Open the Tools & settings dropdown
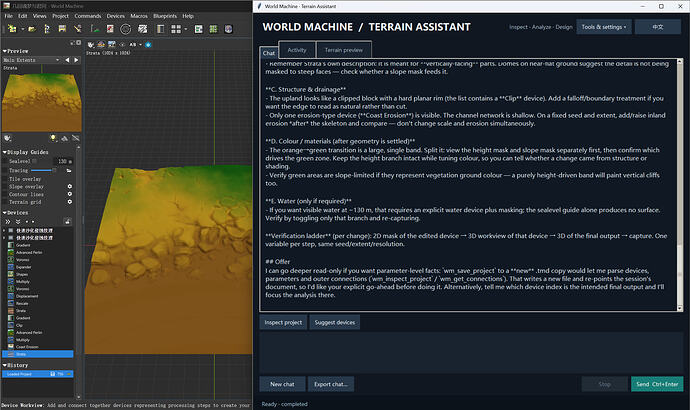690x410 pixels. point(604,27)
